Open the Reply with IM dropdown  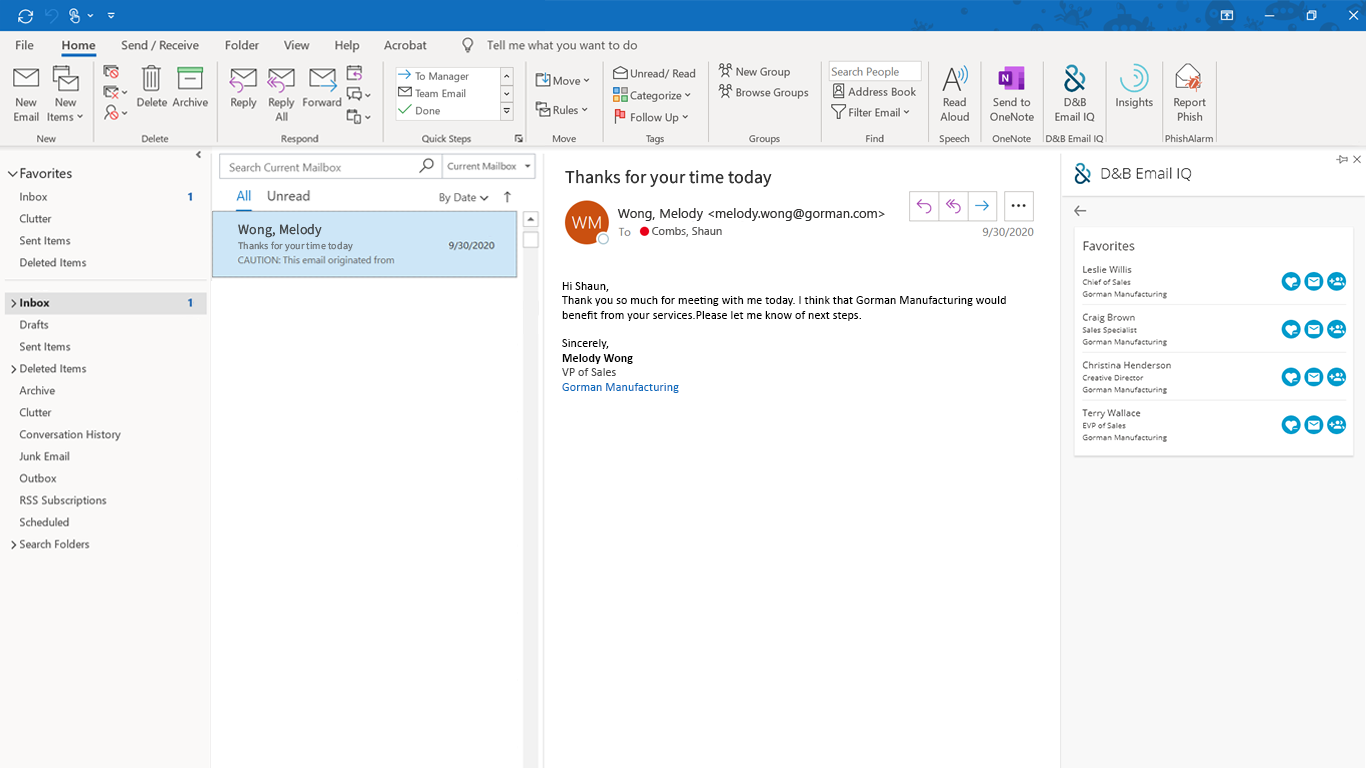(x=359, y=94)
